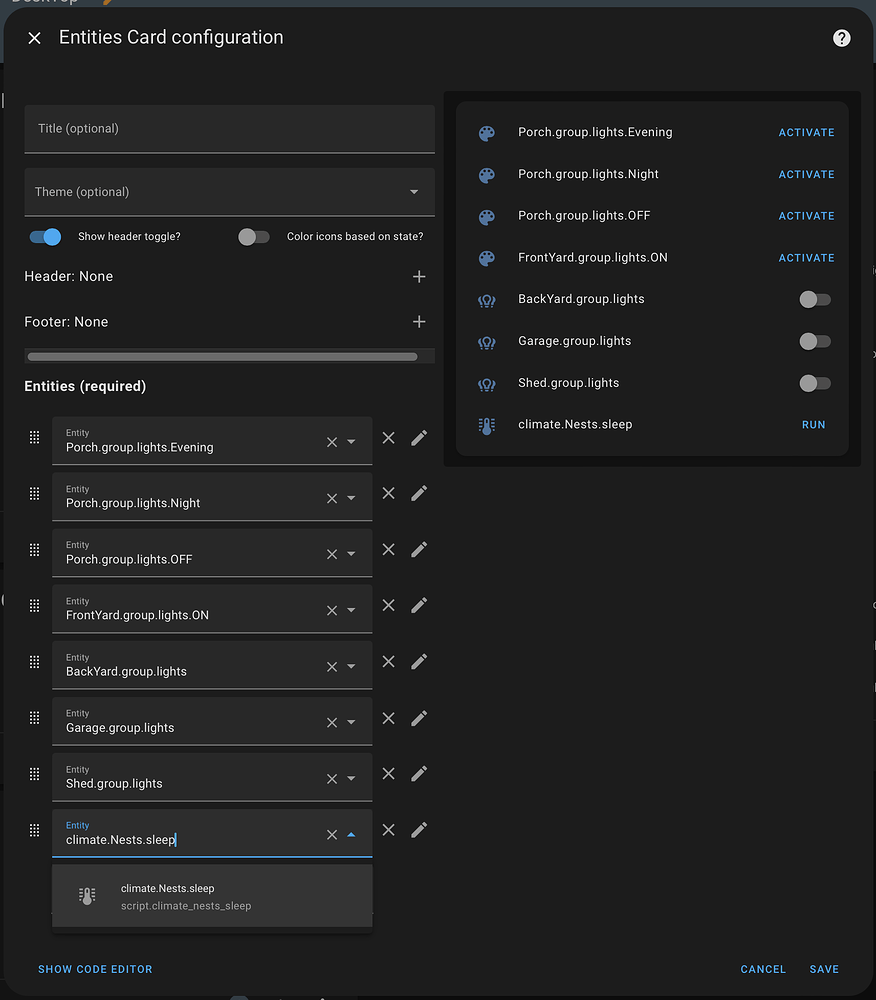Collapse the climate.Nests.sleep entity dropdown

(x=351, y=834)
